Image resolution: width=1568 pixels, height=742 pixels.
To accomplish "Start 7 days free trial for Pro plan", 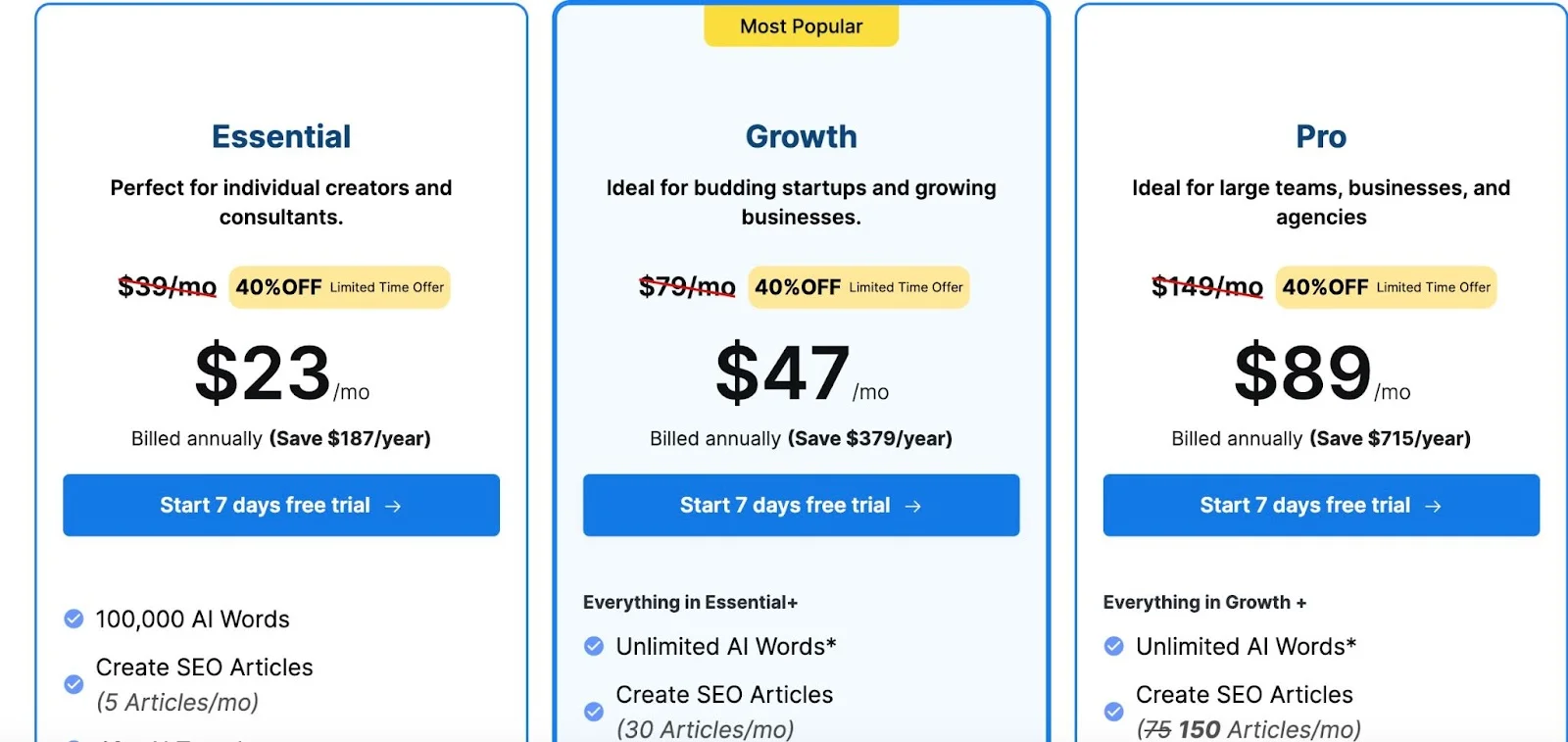I will 1320,505.
